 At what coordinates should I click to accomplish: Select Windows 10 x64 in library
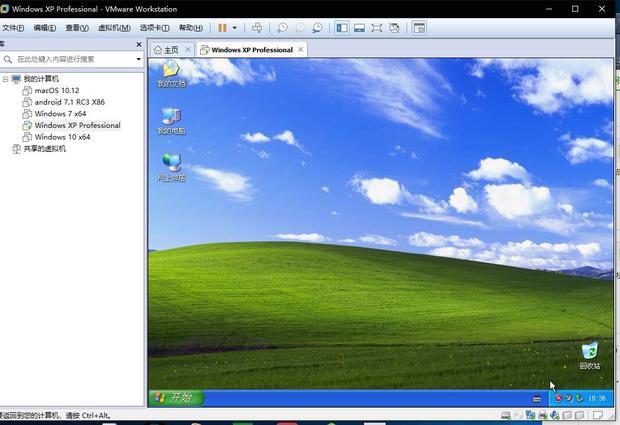62,137
